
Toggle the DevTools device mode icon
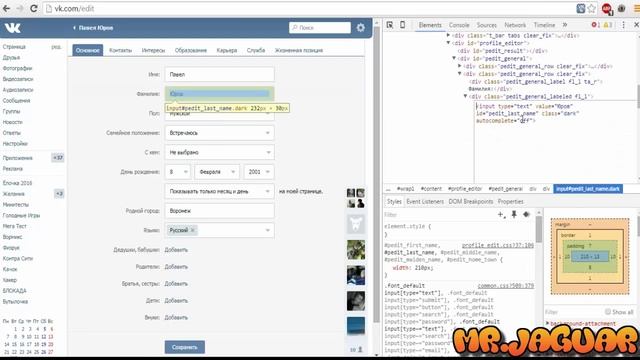pyautogui.click(x=402, y=25)
